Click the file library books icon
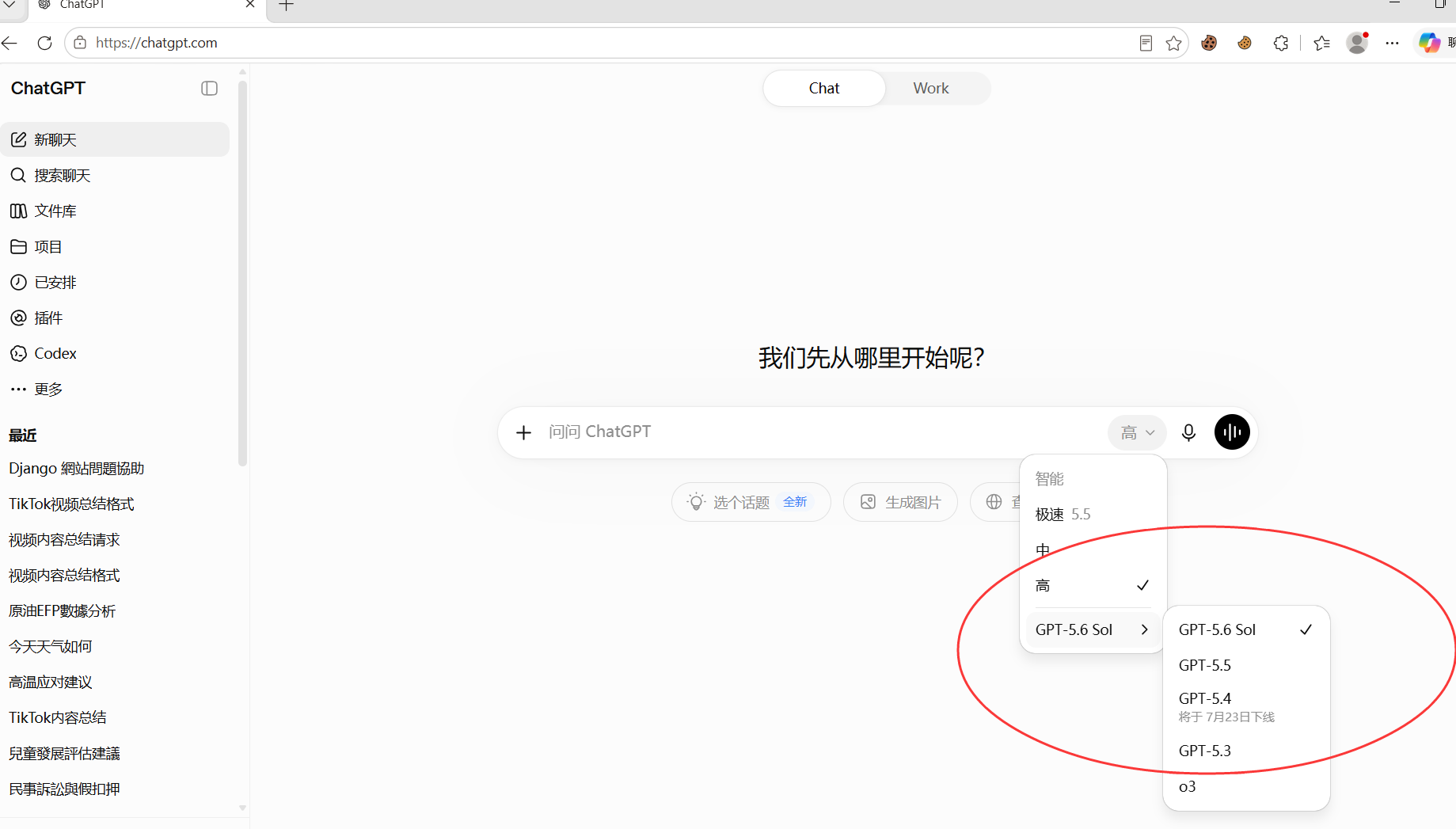The height and width of the screenshot is (829, 1456). 18,211
